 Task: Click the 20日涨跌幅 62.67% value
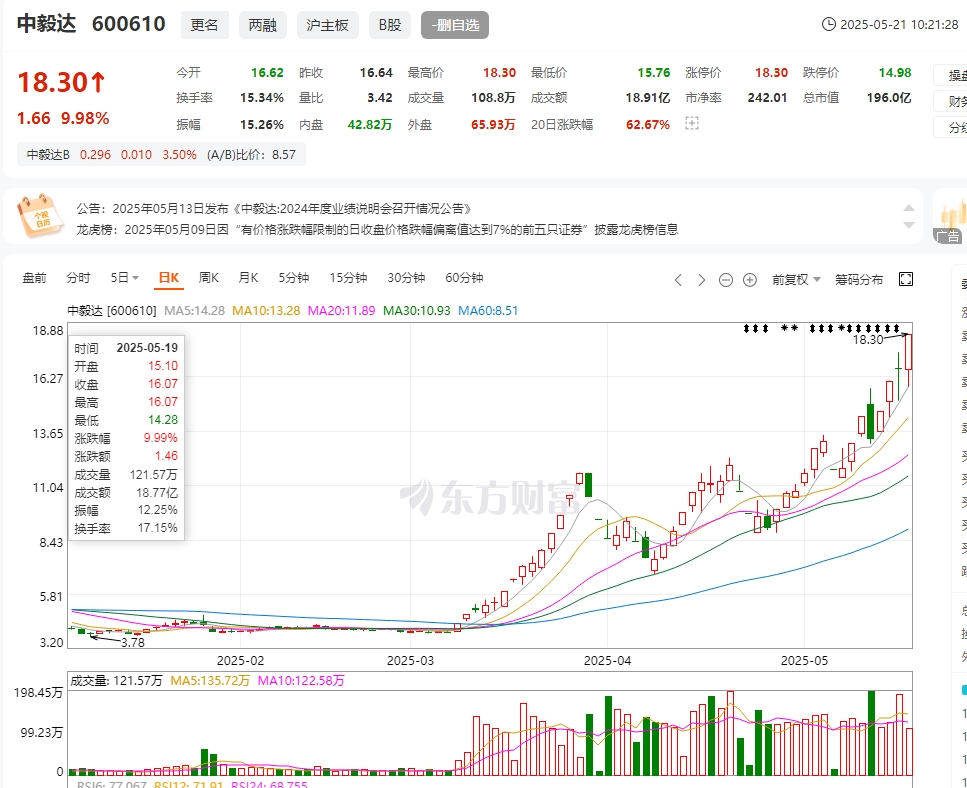648,125
